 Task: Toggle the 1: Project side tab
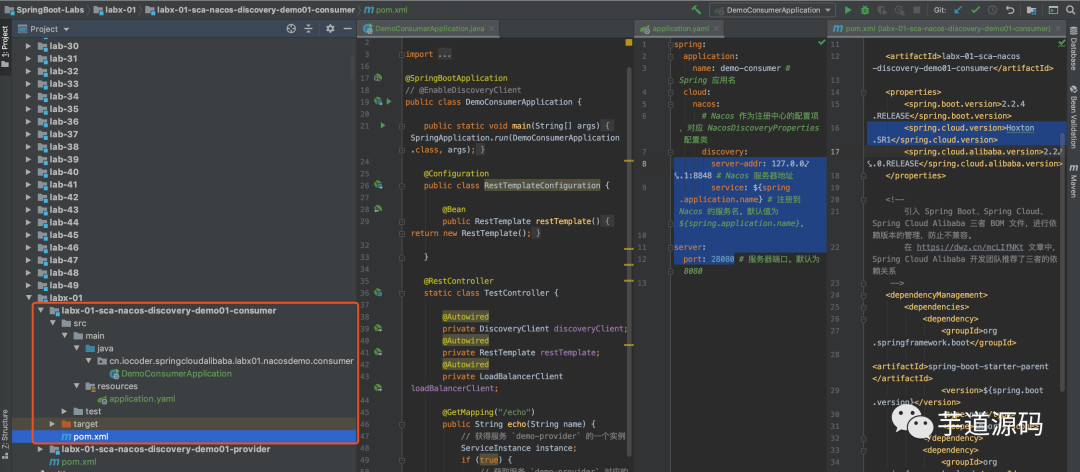(5, 46)
